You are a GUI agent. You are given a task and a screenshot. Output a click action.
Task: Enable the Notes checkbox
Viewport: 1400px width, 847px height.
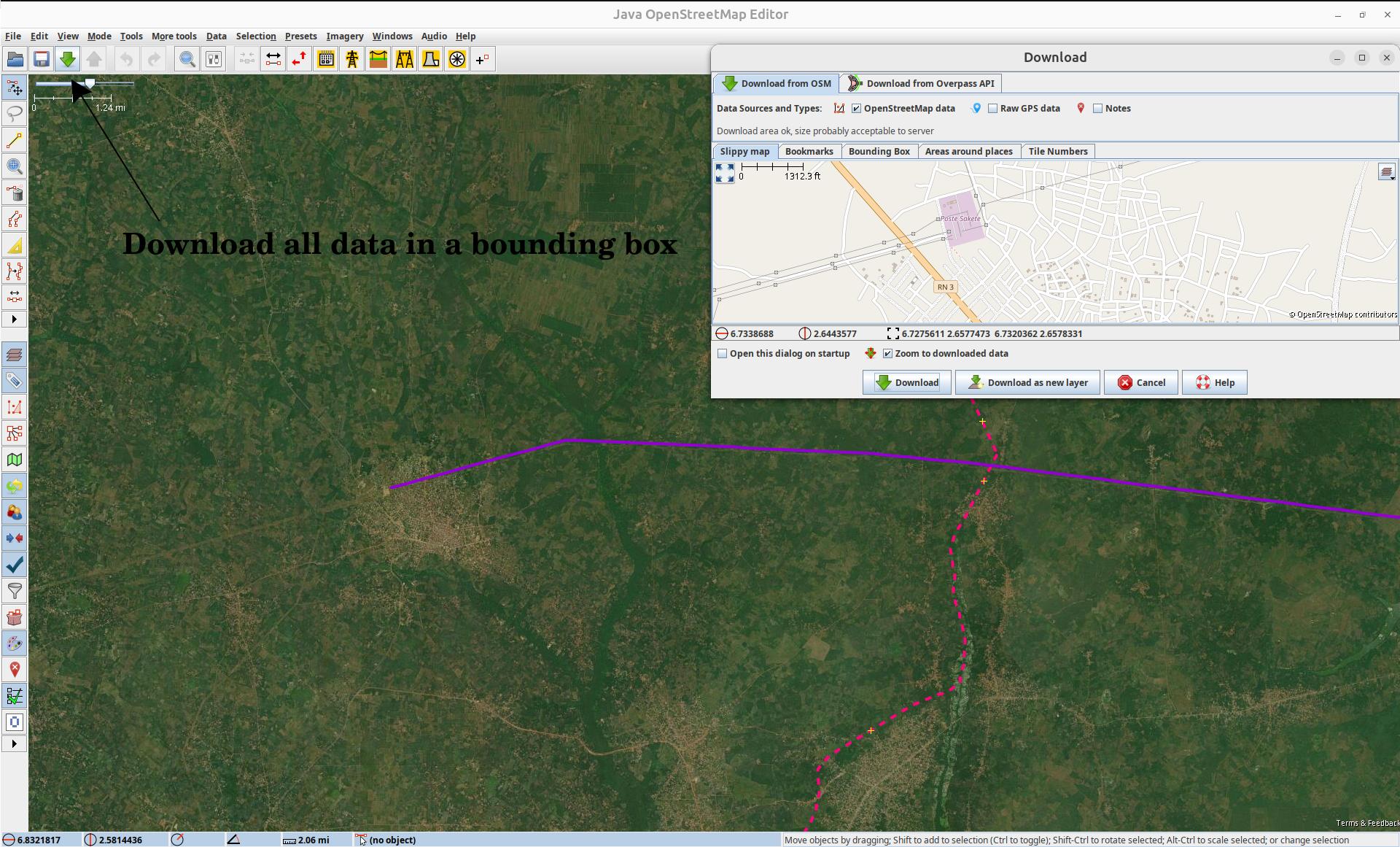click(x=1097, y=109)
